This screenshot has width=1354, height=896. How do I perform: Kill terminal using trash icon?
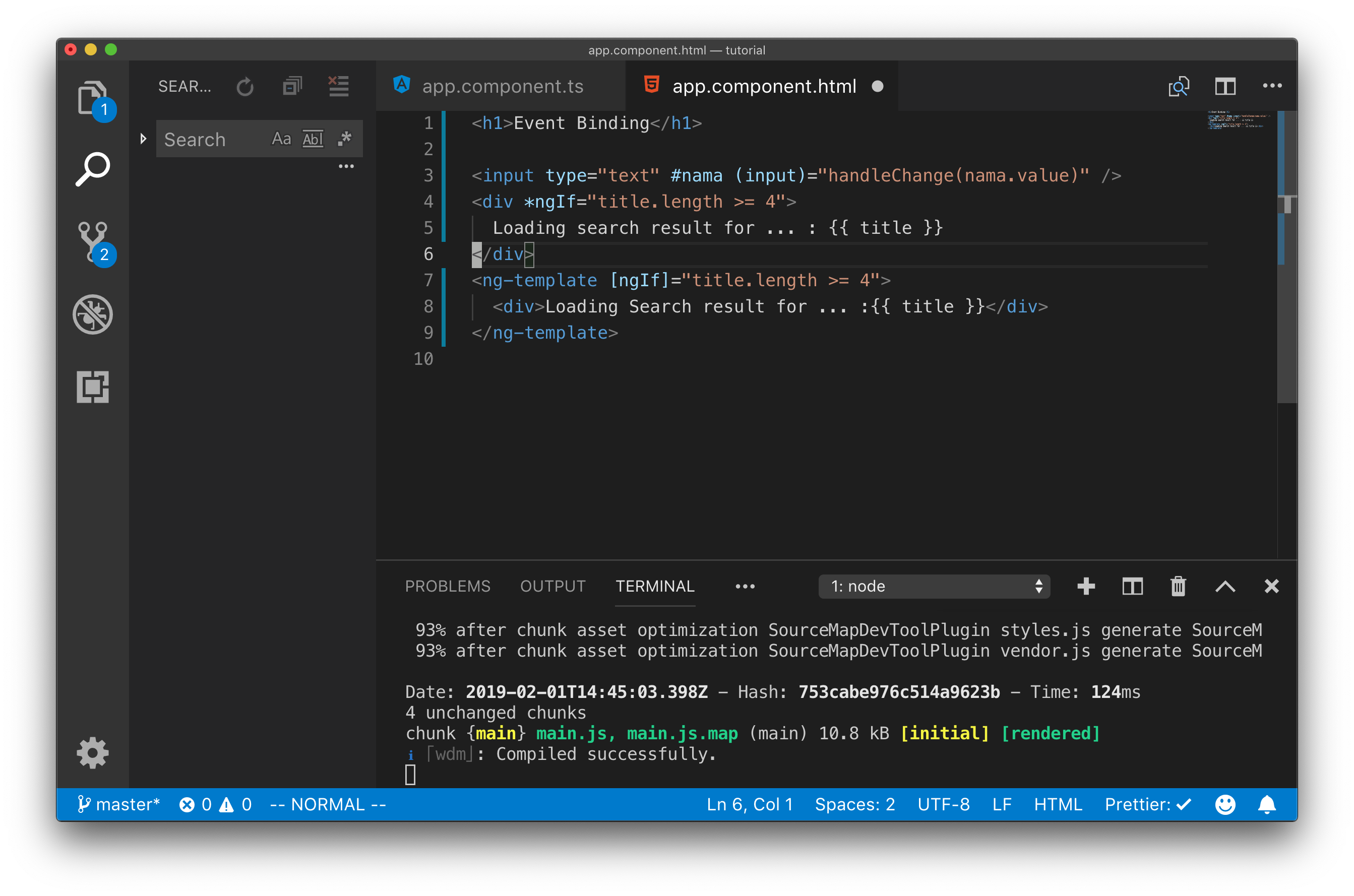tap(1178, 586)
